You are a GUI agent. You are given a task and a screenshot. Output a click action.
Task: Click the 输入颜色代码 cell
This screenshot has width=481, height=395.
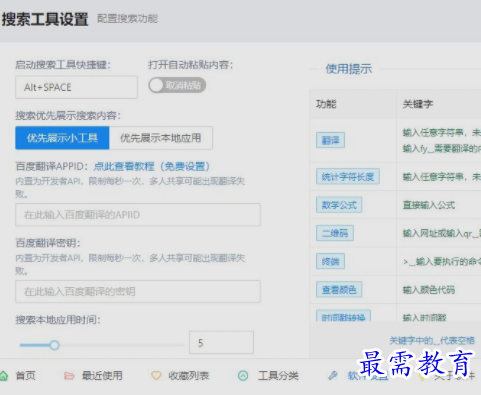click(x=429, y=290)
